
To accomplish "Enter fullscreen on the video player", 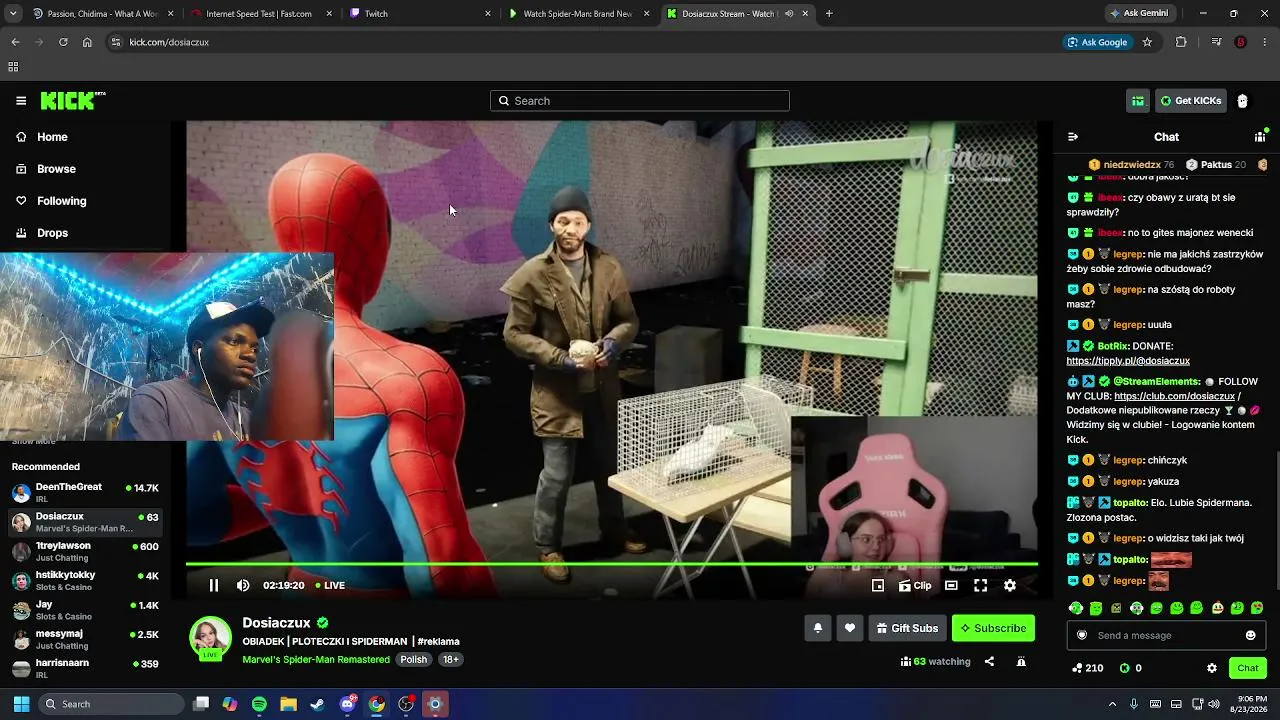I will pos(981,586).
